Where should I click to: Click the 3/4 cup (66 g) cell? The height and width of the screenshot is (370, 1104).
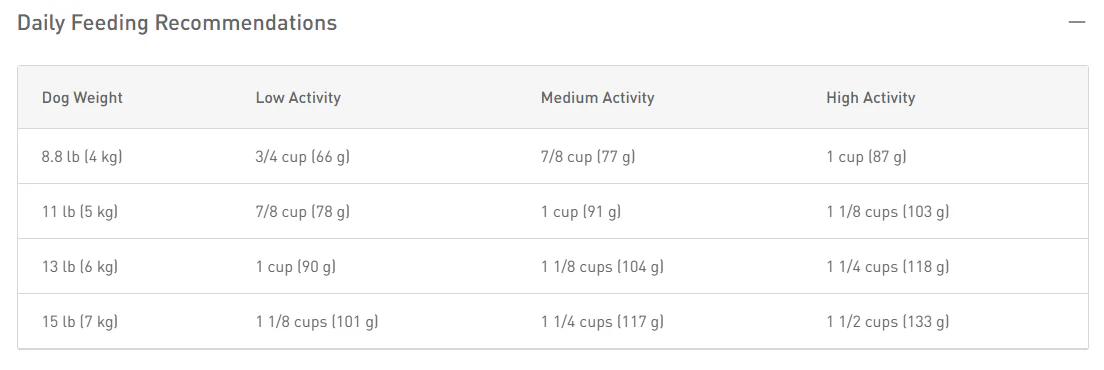tap(303, 157)
